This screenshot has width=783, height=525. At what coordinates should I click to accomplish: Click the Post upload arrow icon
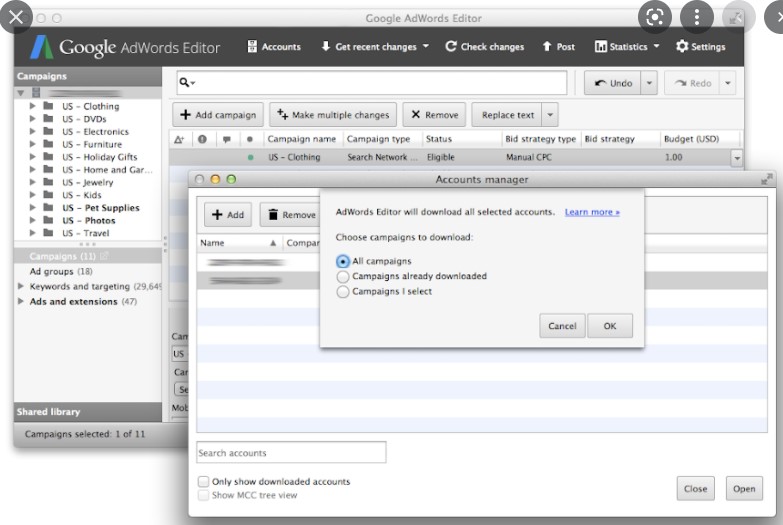pyautogui.click(x=547, y=46)
